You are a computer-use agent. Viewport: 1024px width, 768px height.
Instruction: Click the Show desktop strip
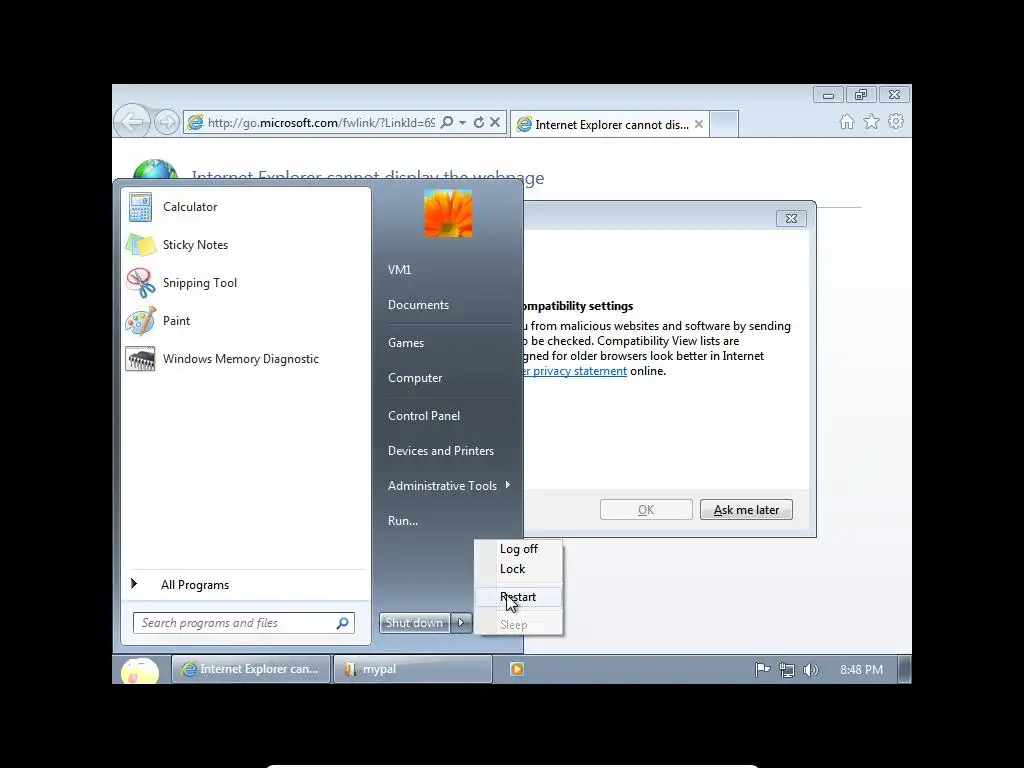point(904,669)
